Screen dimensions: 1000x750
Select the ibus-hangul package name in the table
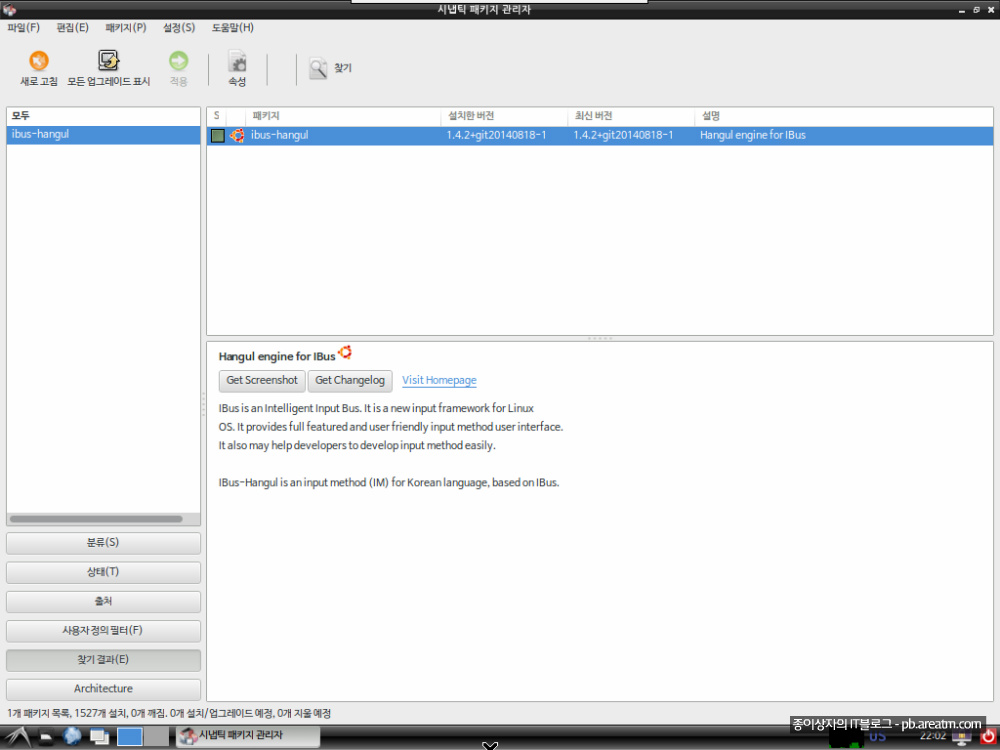click(x=279, y=135)
